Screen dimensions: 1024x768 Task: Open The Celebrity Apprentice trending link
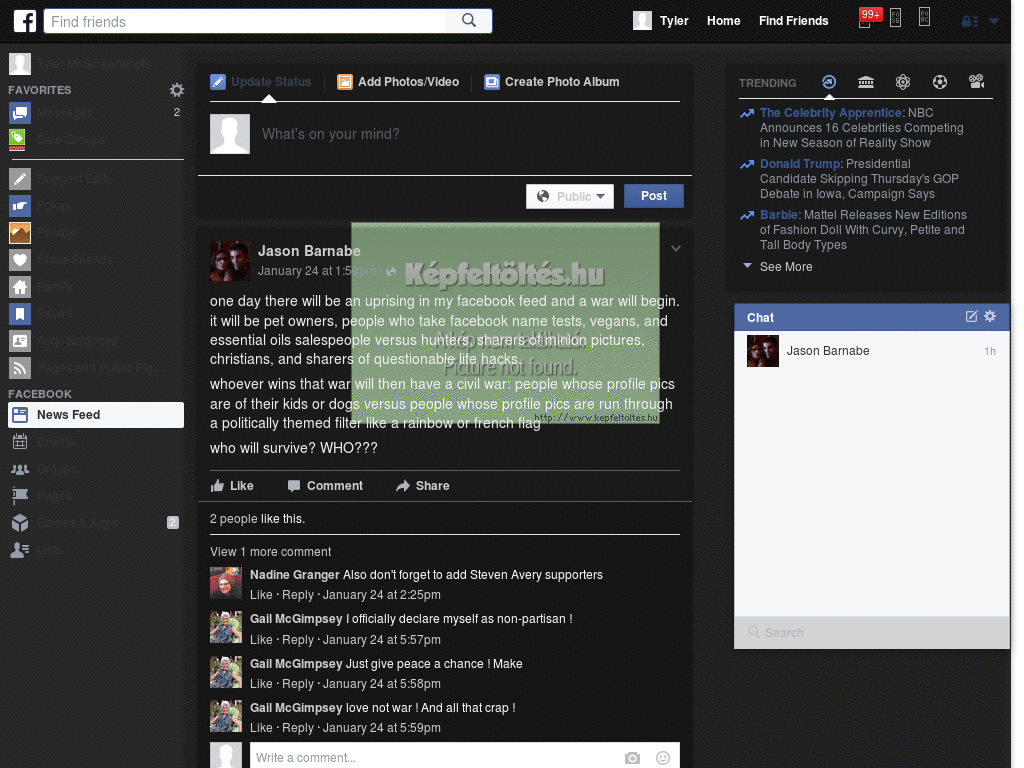[x=831, y=112]
